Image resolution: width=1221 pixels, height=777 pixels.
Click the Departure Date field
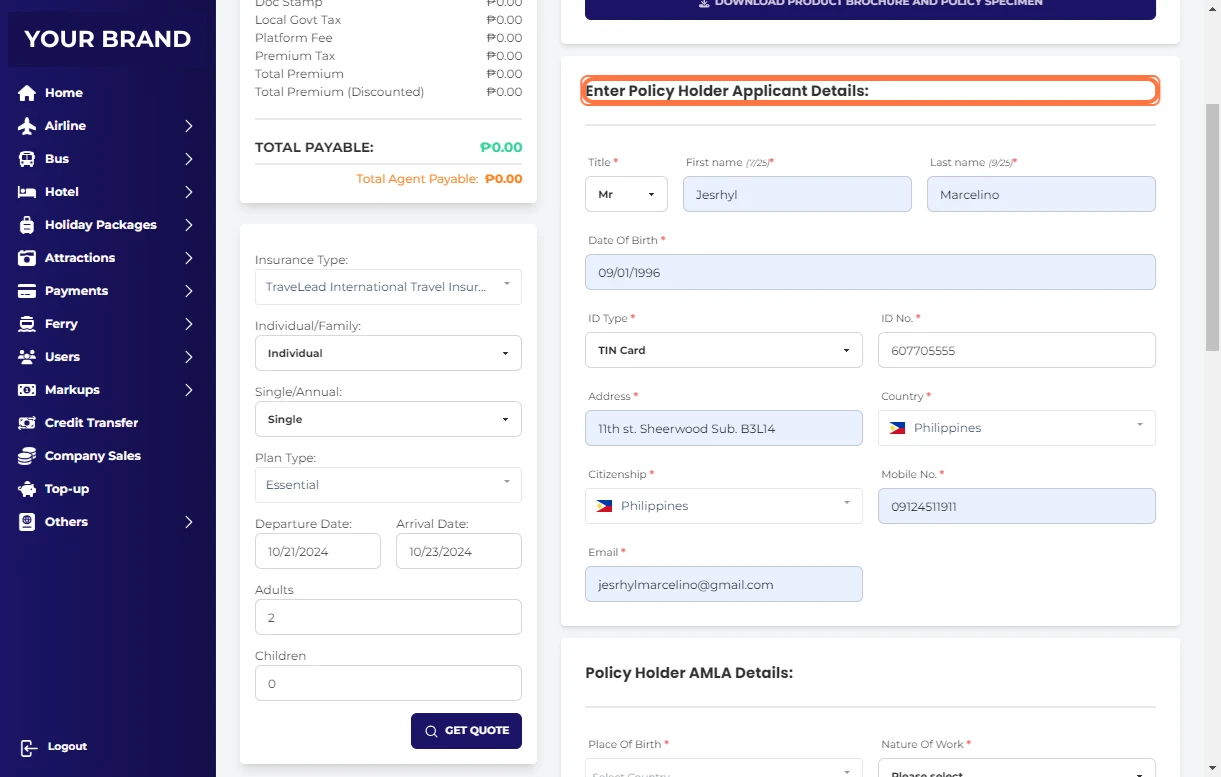coord(317,551)
